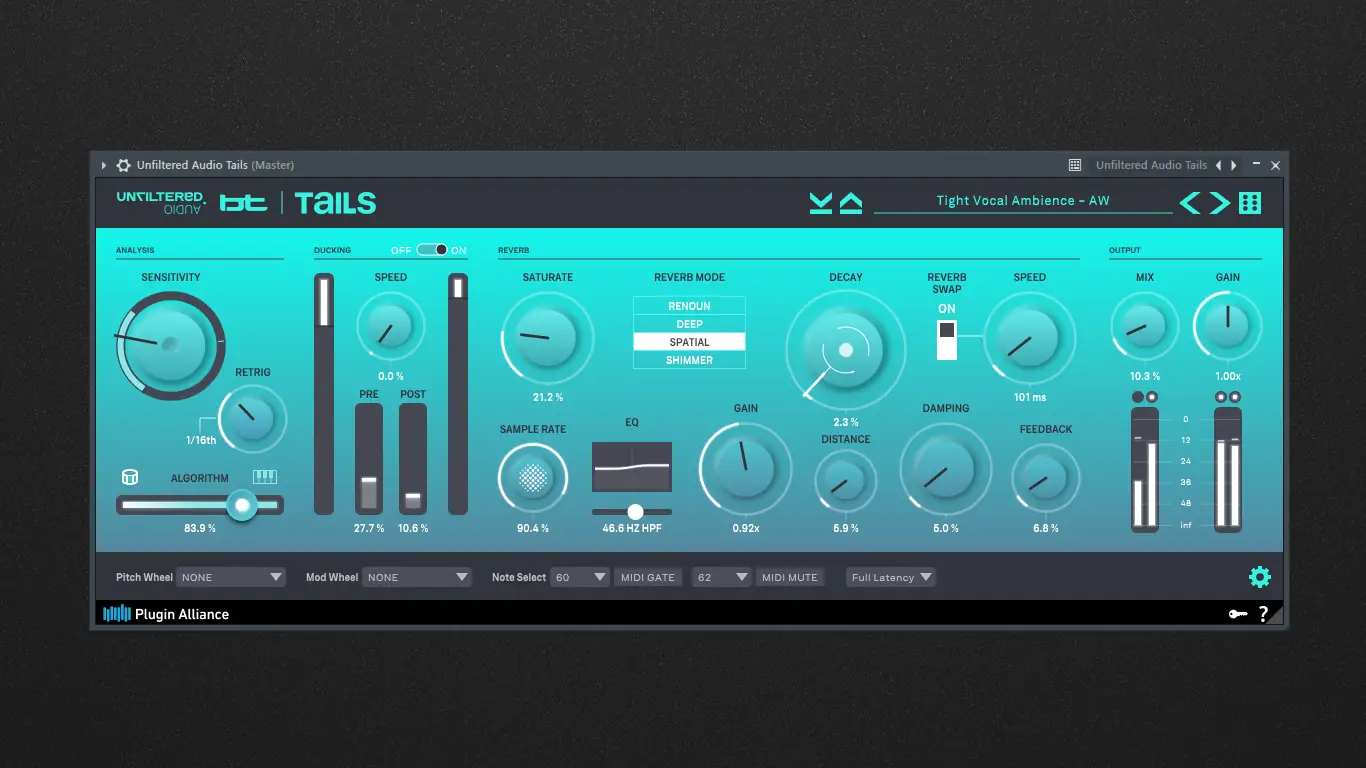This screenshot has width=1366, height=768.
Task: Click the Retrig knob
Action: [x=252, y=420]
